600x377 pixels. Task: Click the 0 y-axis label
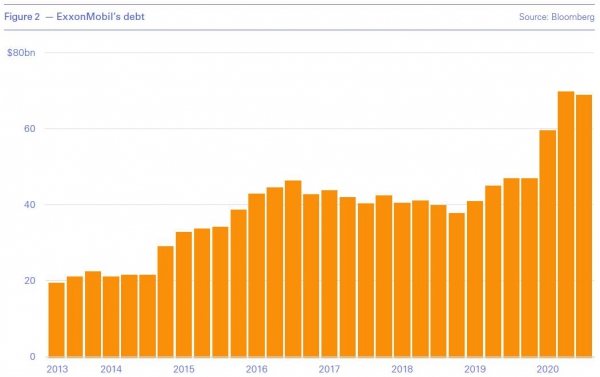point(32,356)
